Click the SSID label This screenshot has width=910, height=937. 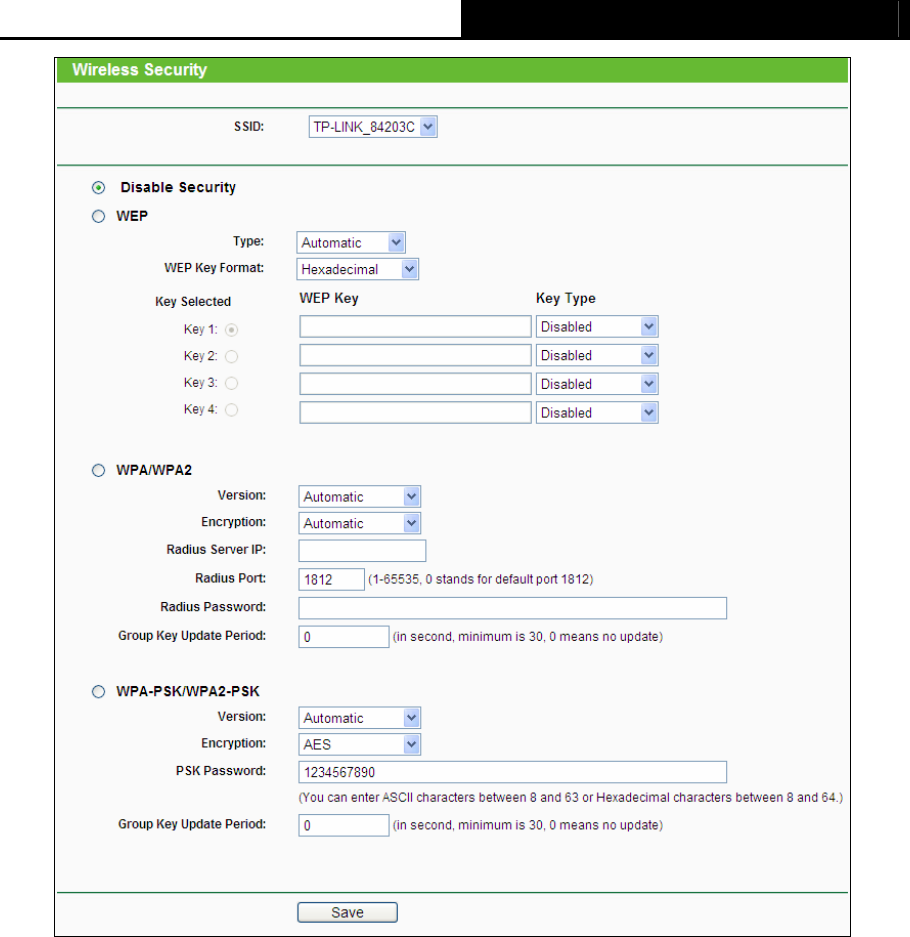point(249,127)
